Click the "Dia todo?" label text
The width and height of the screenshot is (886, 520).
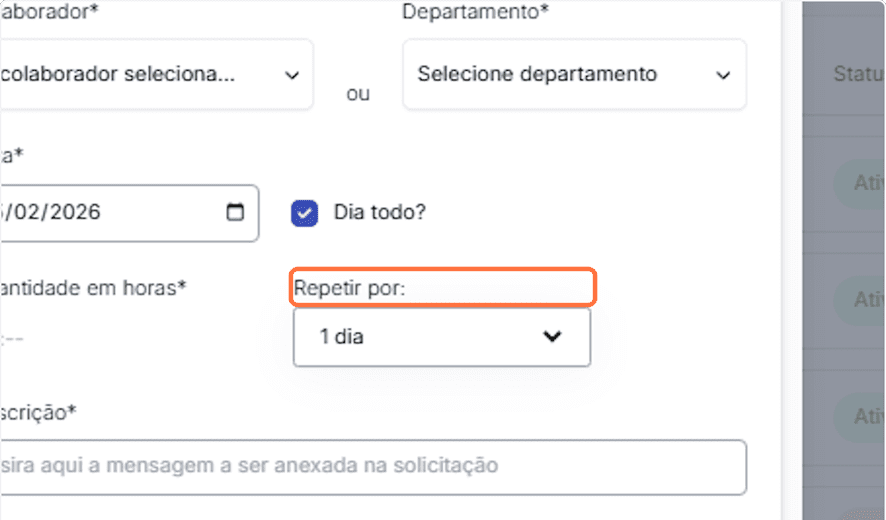point(379,213)
